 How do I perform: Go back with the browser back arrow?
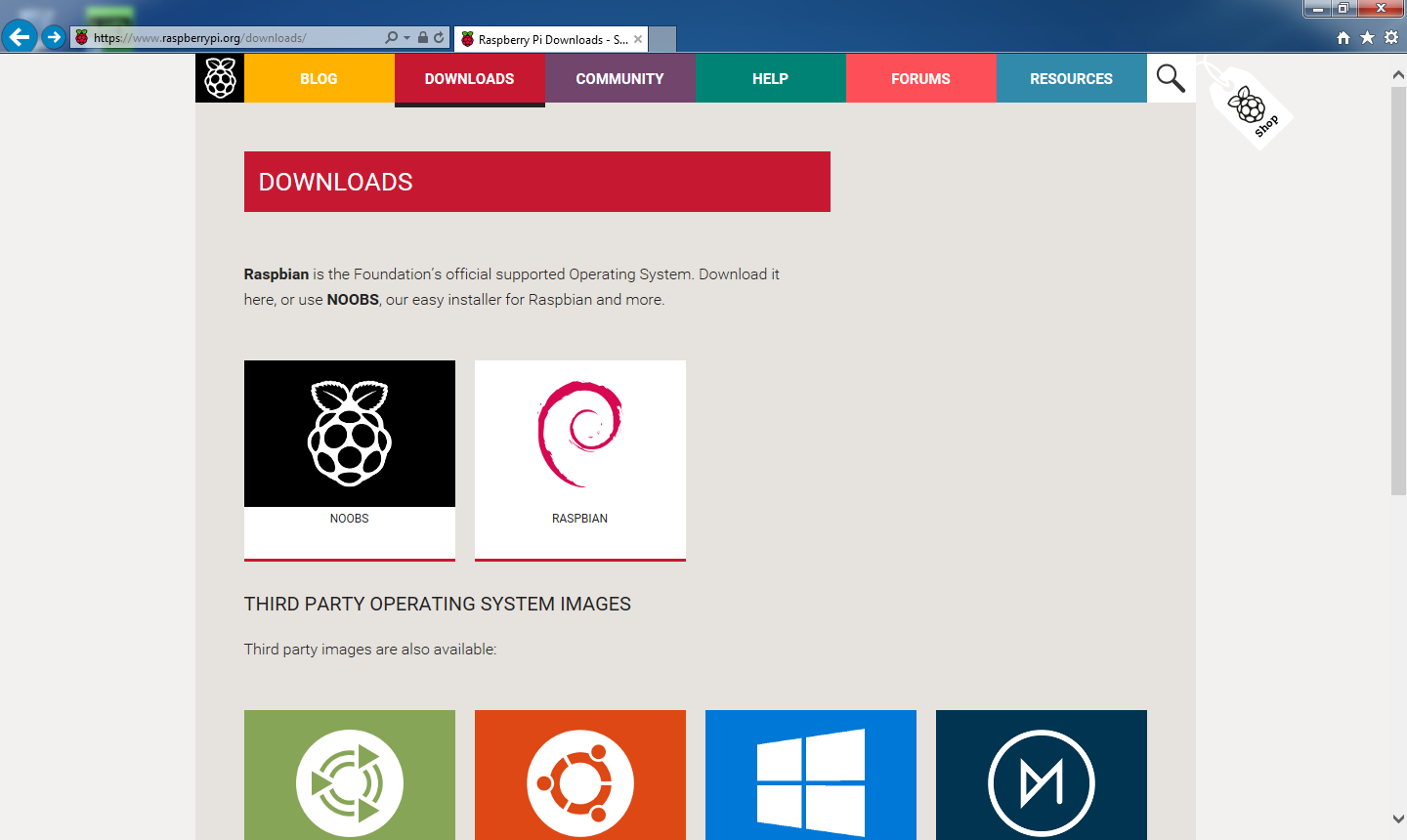point(20,37)
